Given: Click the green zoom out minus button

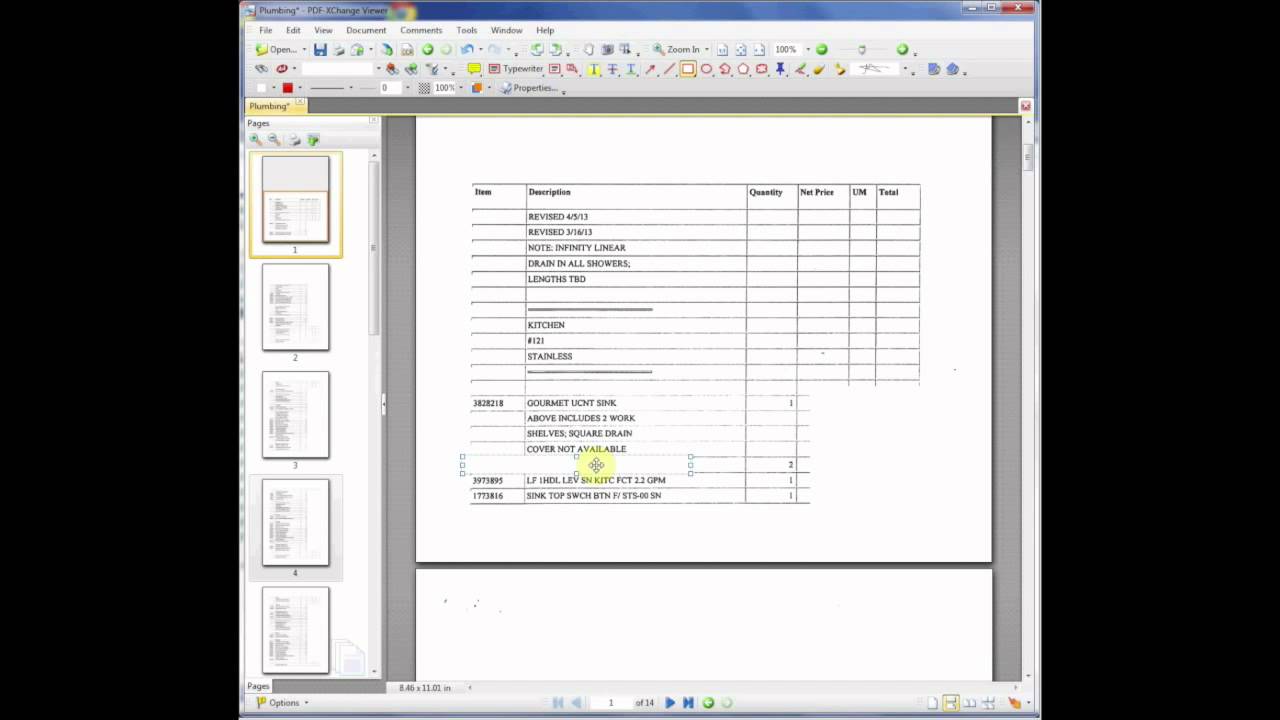Looking at the screenshot, I should (821, 49).
